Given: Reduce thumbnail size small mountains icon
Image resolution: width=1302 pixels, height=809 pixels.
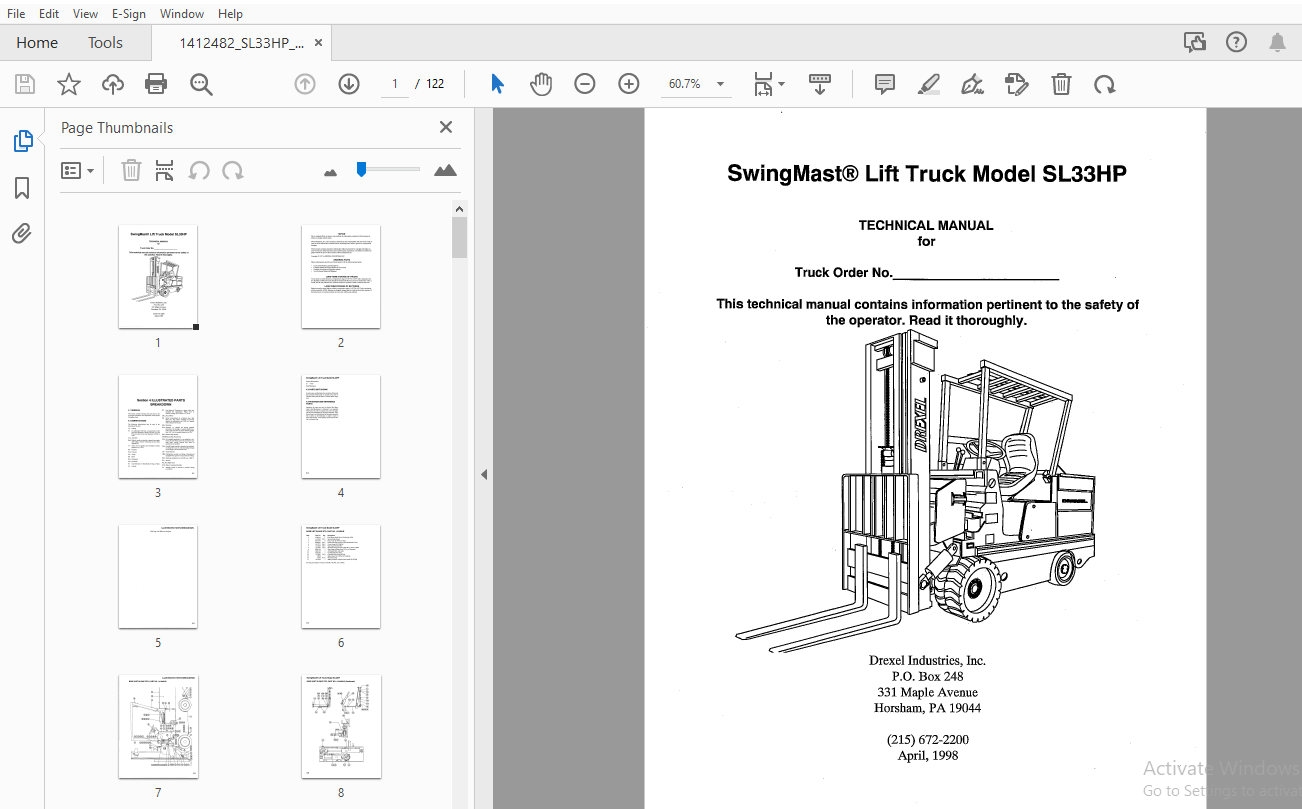Looking at the screenshot, I should click(331, 172).
